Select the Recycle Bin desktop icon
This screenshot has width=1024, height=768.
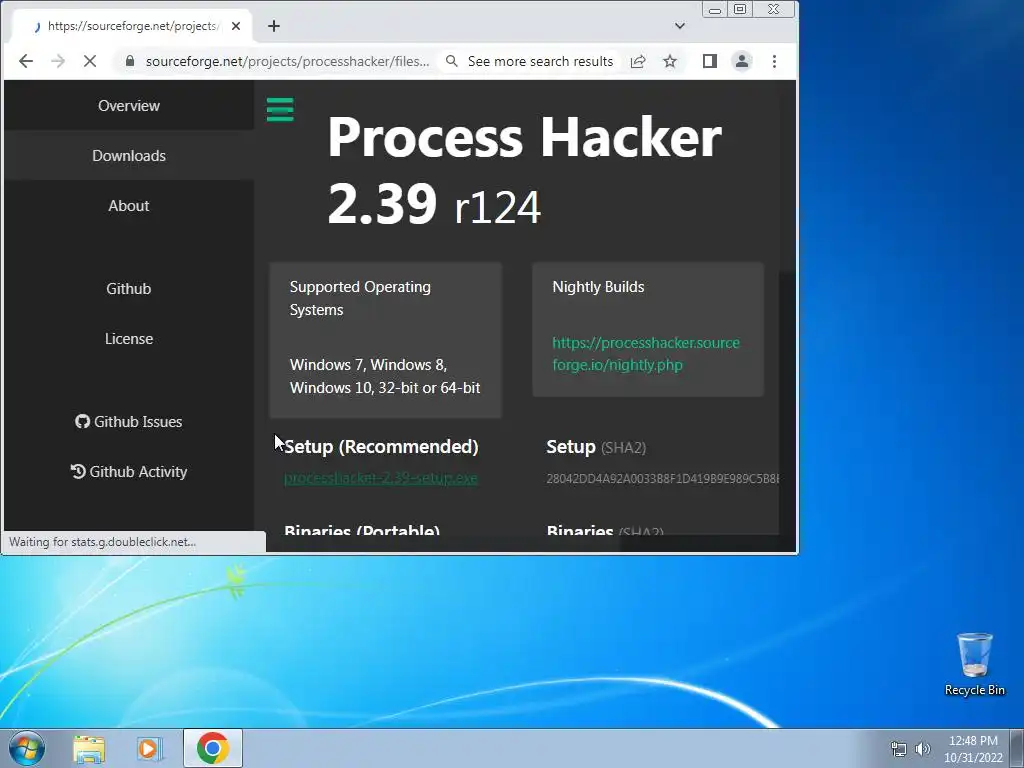point(974,665)
